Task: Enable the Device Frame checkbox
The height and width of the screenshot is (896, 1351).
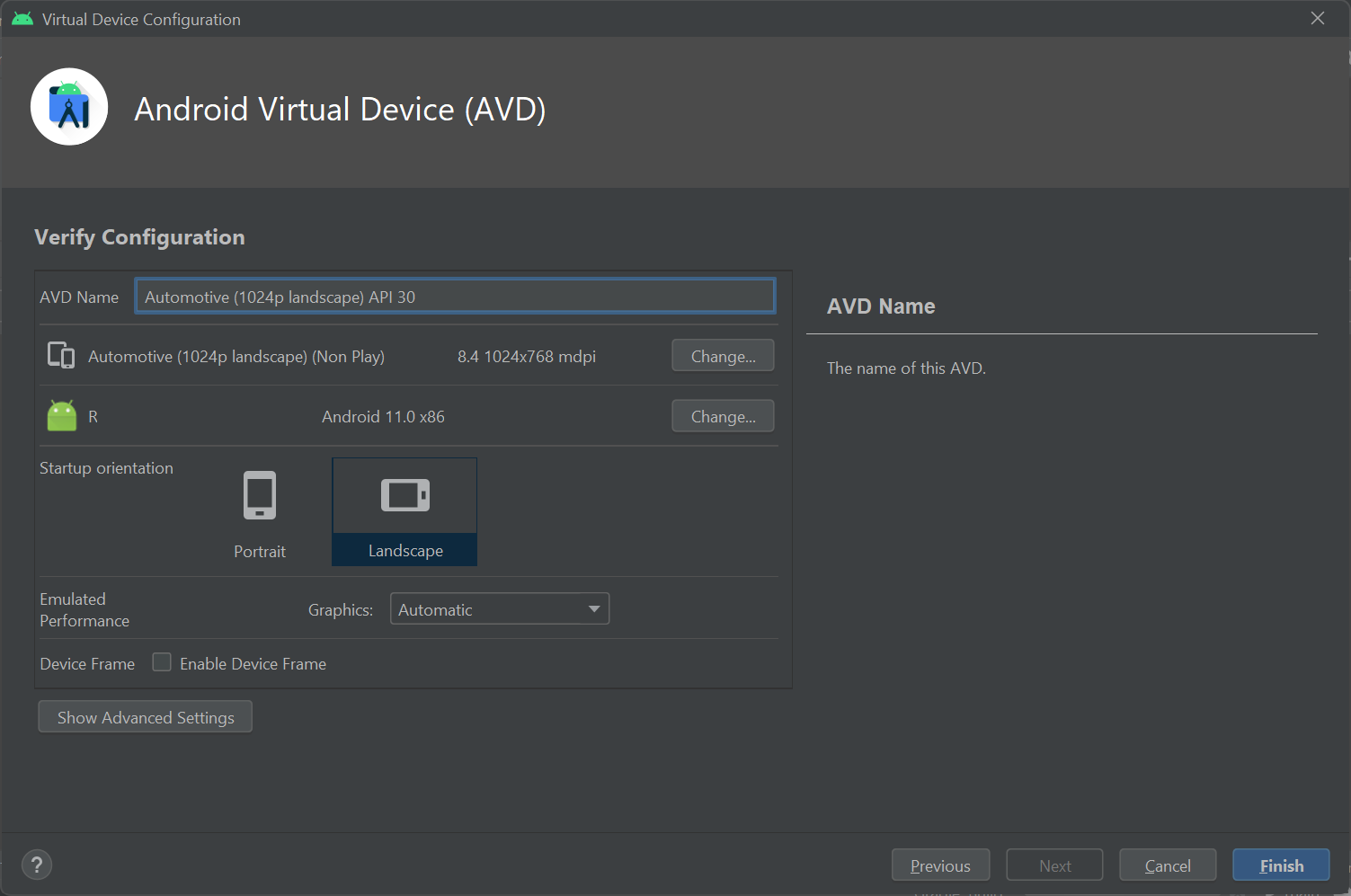Action: pyautogui.click(x=162, y=662)
